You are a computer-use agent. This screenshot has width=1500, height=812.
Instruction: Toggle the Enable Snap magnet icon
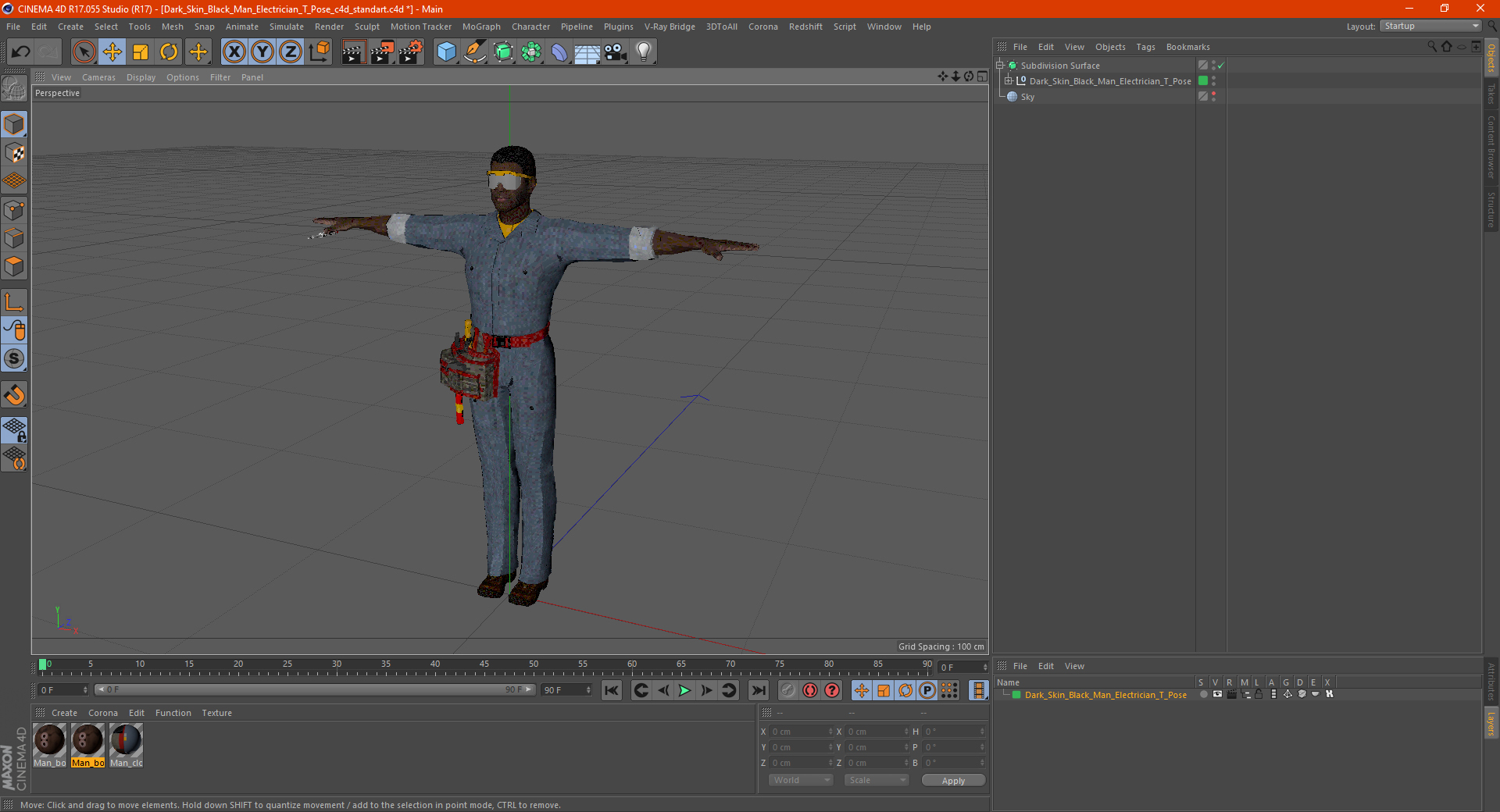[14, 395]
